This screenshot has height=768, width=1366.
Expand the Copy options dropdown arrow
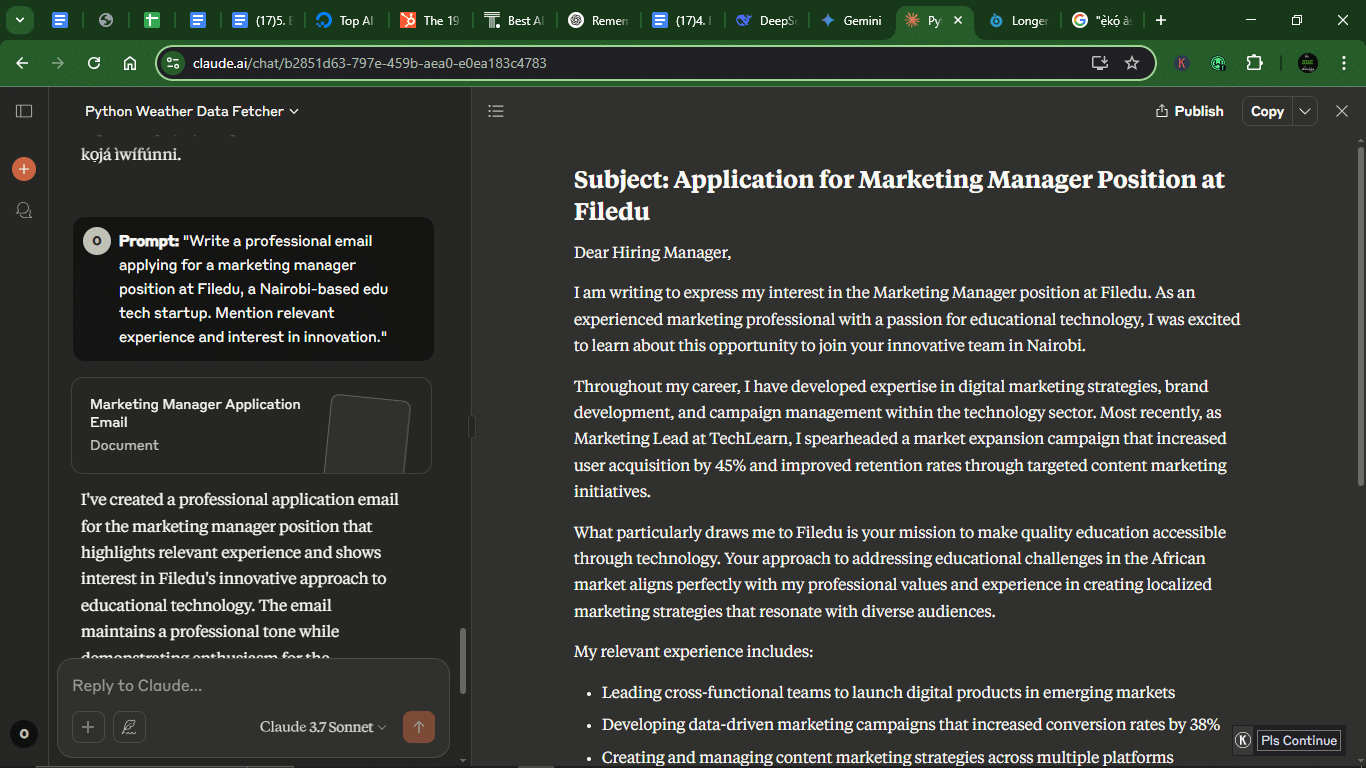pyautogui.click(x=1305, y=111)
